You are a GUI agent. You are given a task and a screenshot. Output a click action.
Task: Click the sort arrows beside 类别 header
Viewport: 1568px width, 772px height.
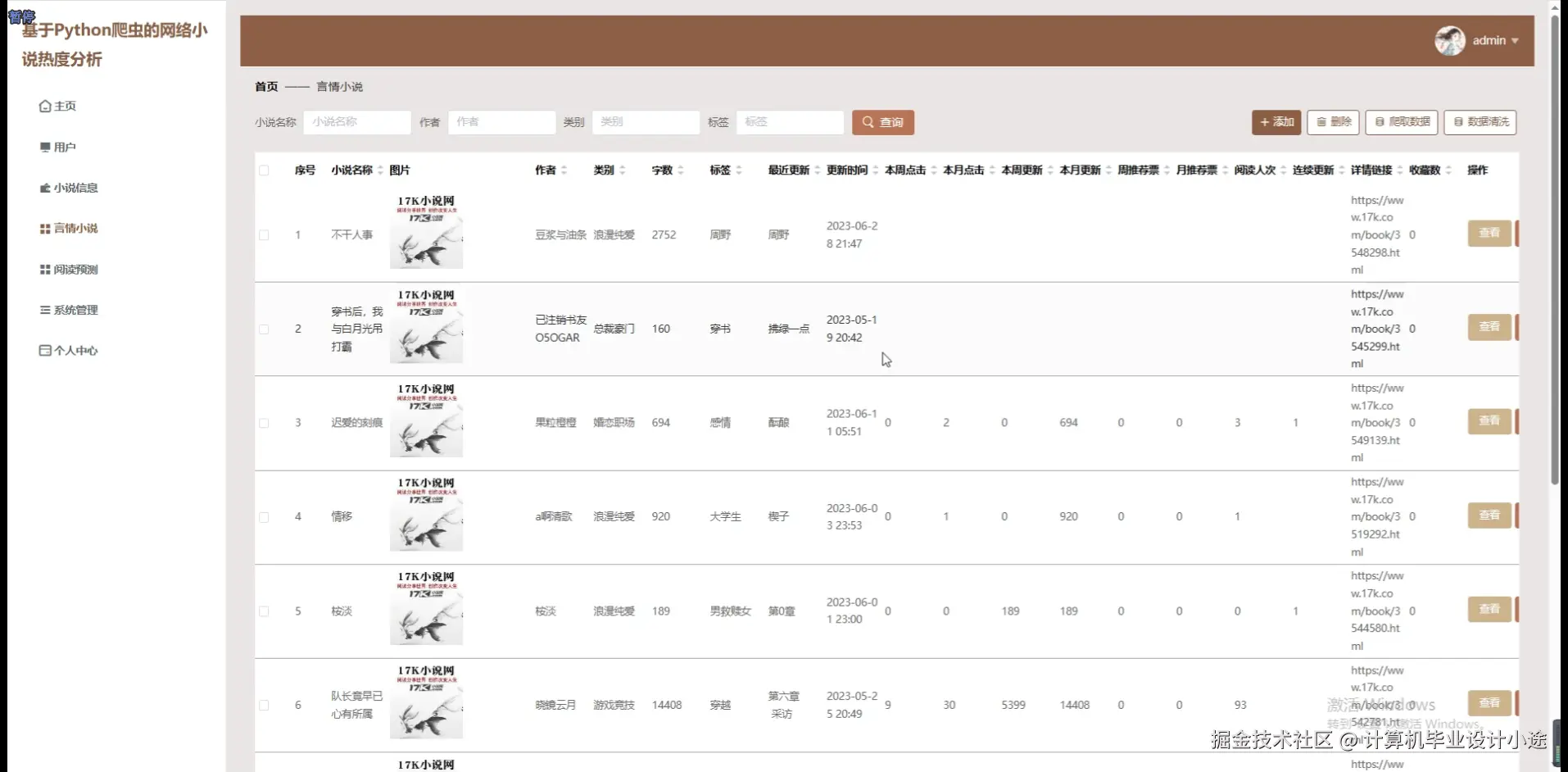pyautogui.click(x=622, y=170)
